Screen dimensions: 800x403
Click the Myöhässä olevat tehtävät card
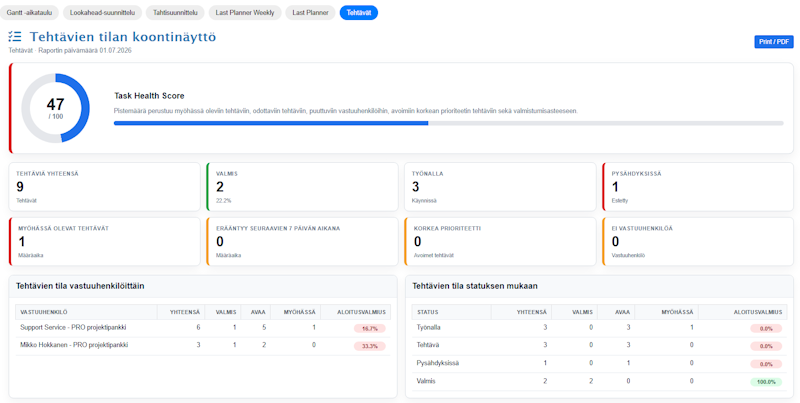click(105, 241)
